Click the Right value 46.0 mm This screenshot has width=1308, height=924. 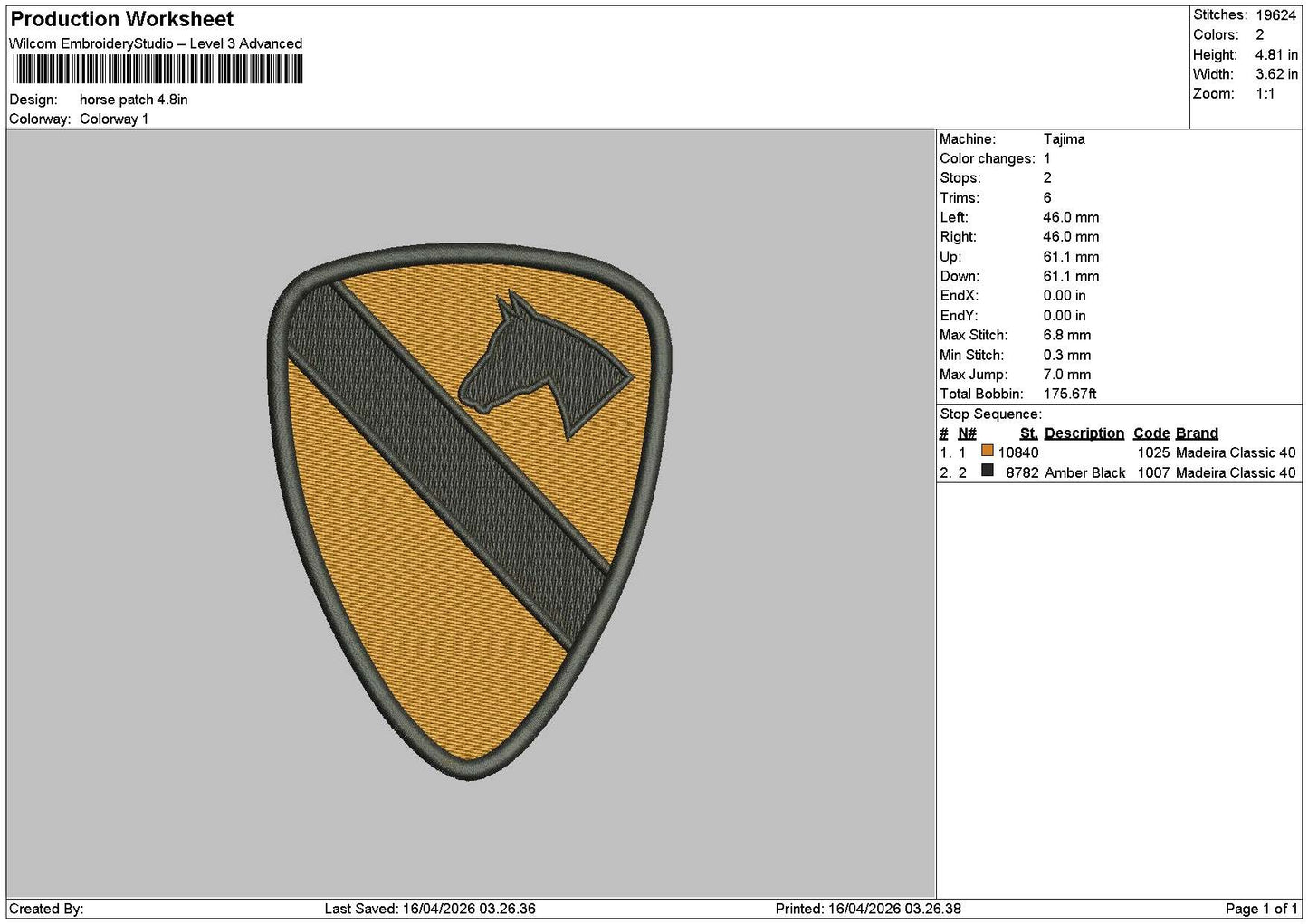tap(1071, 237)
